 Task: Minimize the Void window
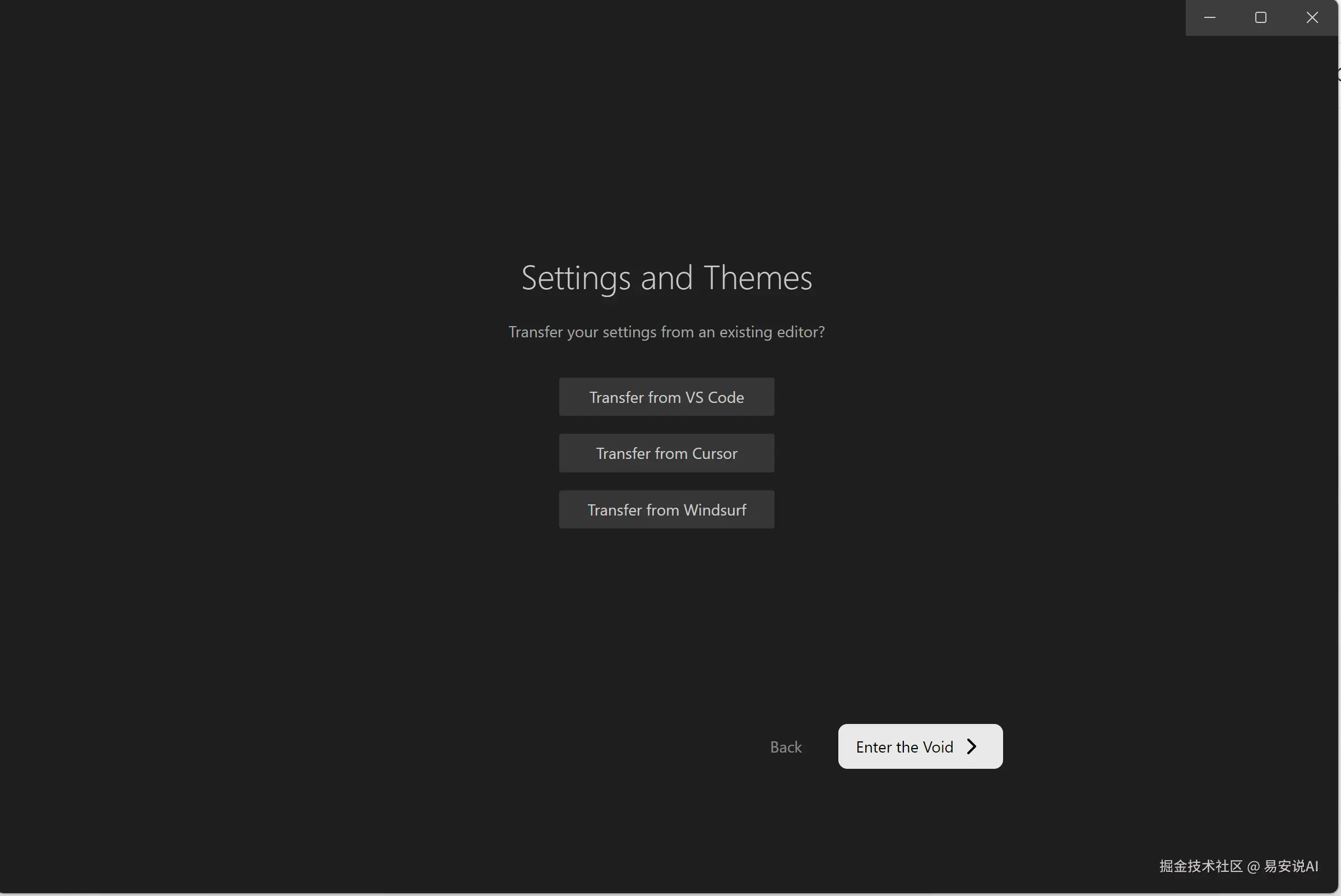point(1209,18)
